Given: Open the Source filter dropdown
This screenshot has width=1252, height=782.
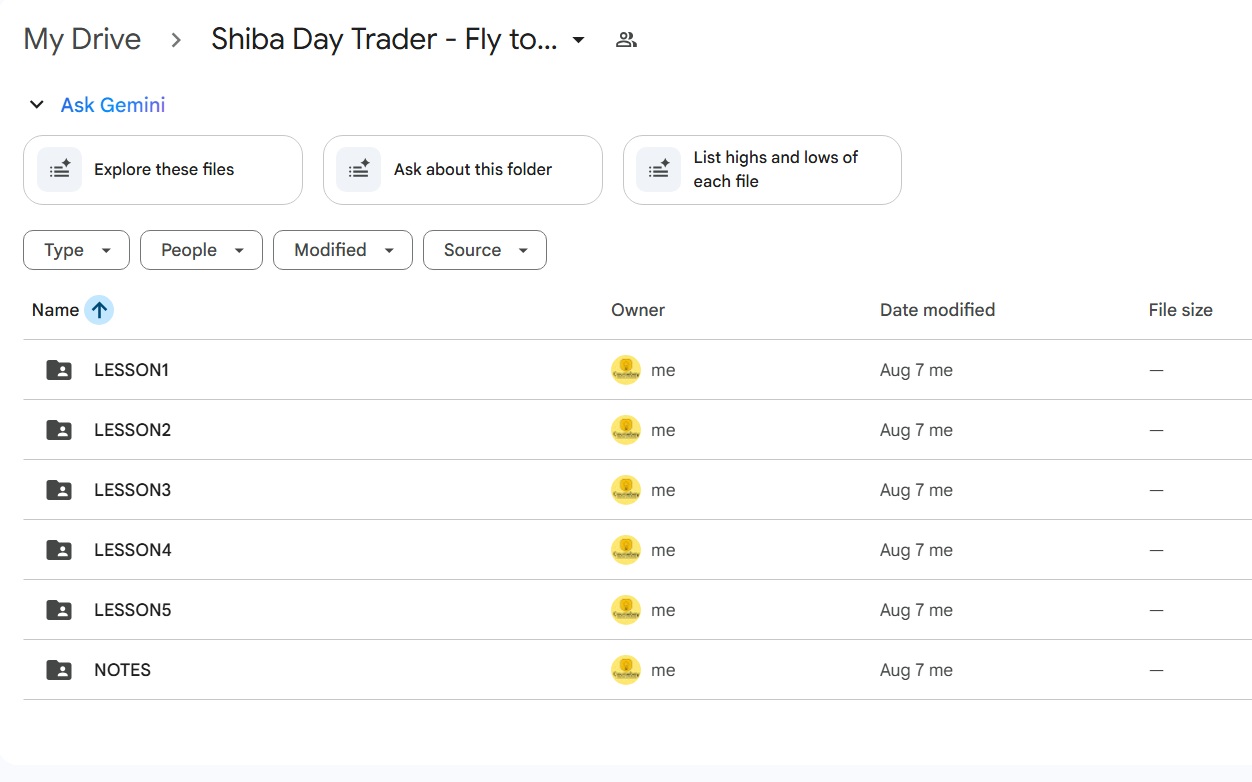Looking at the screenshot, I should pos(484,250).
